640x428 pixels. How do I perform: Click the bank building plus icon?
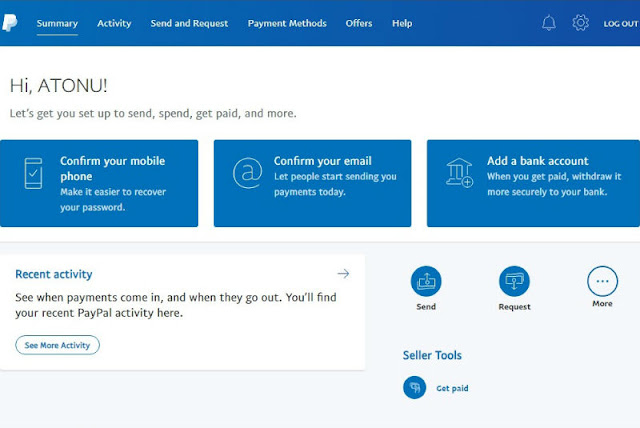(x=460, y=173)
